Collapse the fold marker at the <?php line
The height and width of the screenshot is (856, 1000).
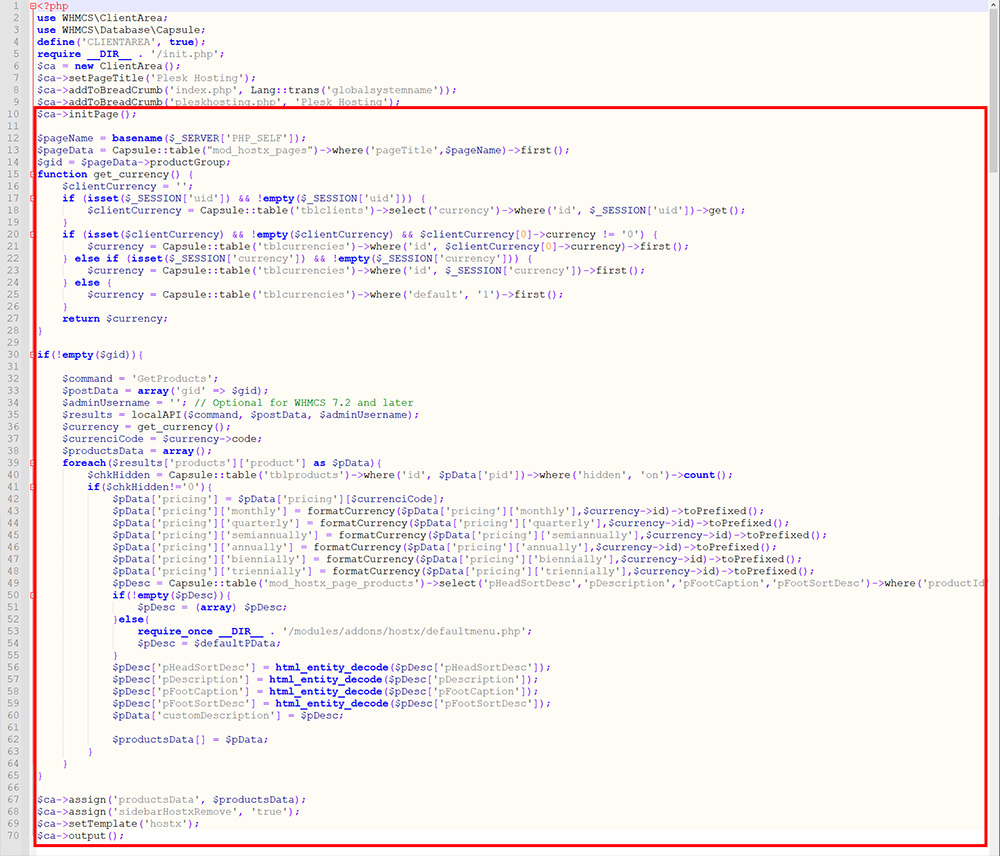tap(32, 6)
